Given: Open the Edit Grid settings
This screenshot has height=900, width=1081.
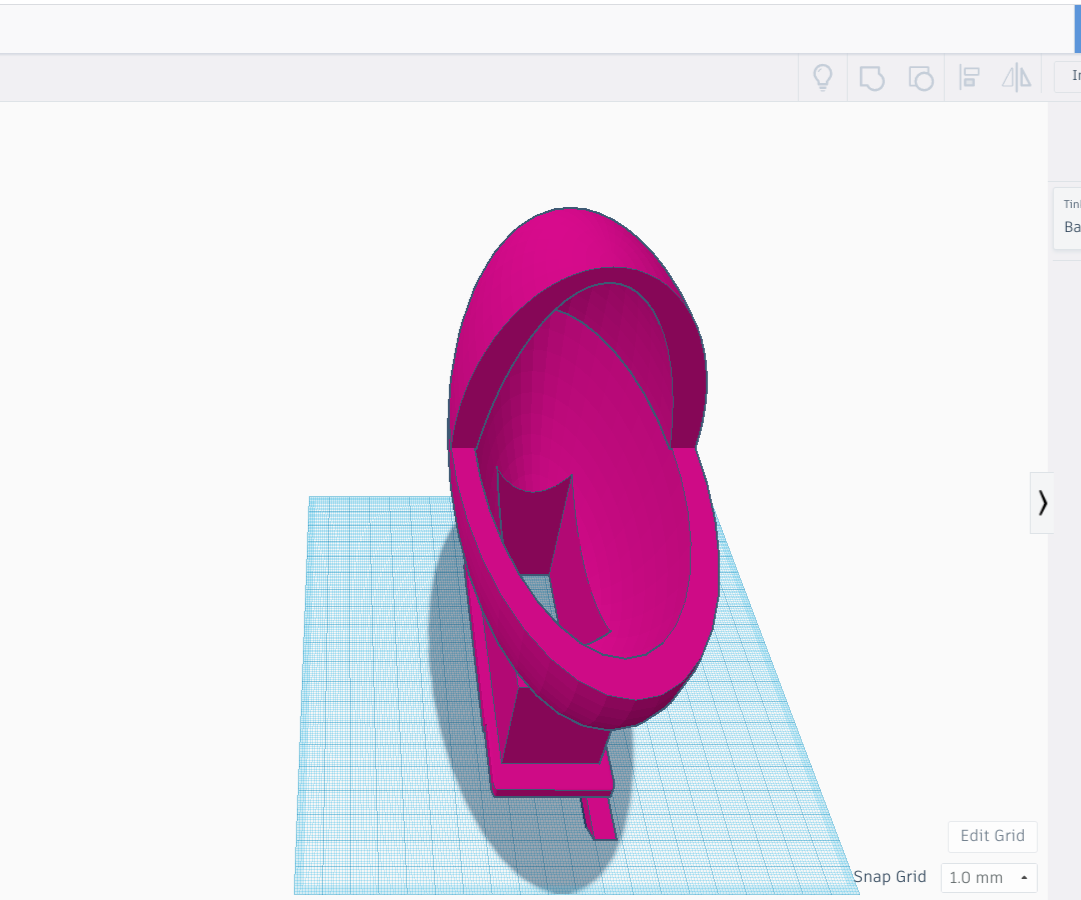Looking at the screenshot, I should 993,836.
